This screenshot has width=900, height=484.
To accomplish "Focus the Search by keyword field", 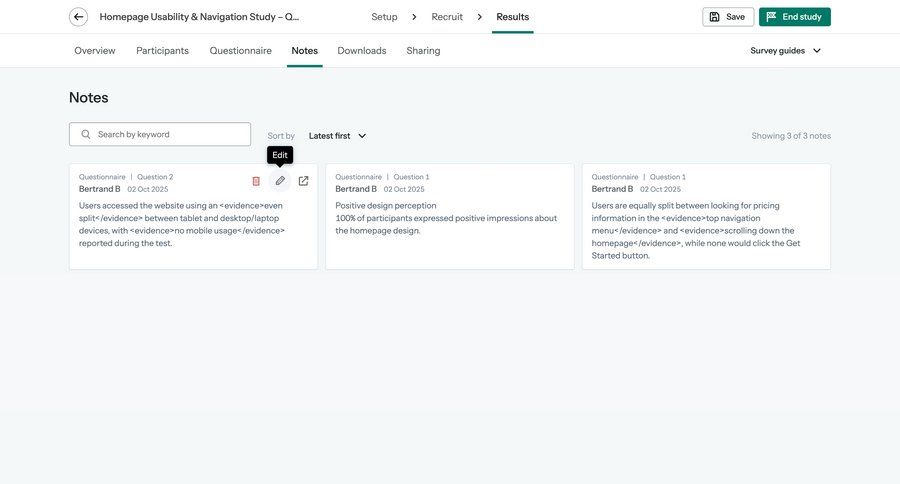I will (160, 134).
